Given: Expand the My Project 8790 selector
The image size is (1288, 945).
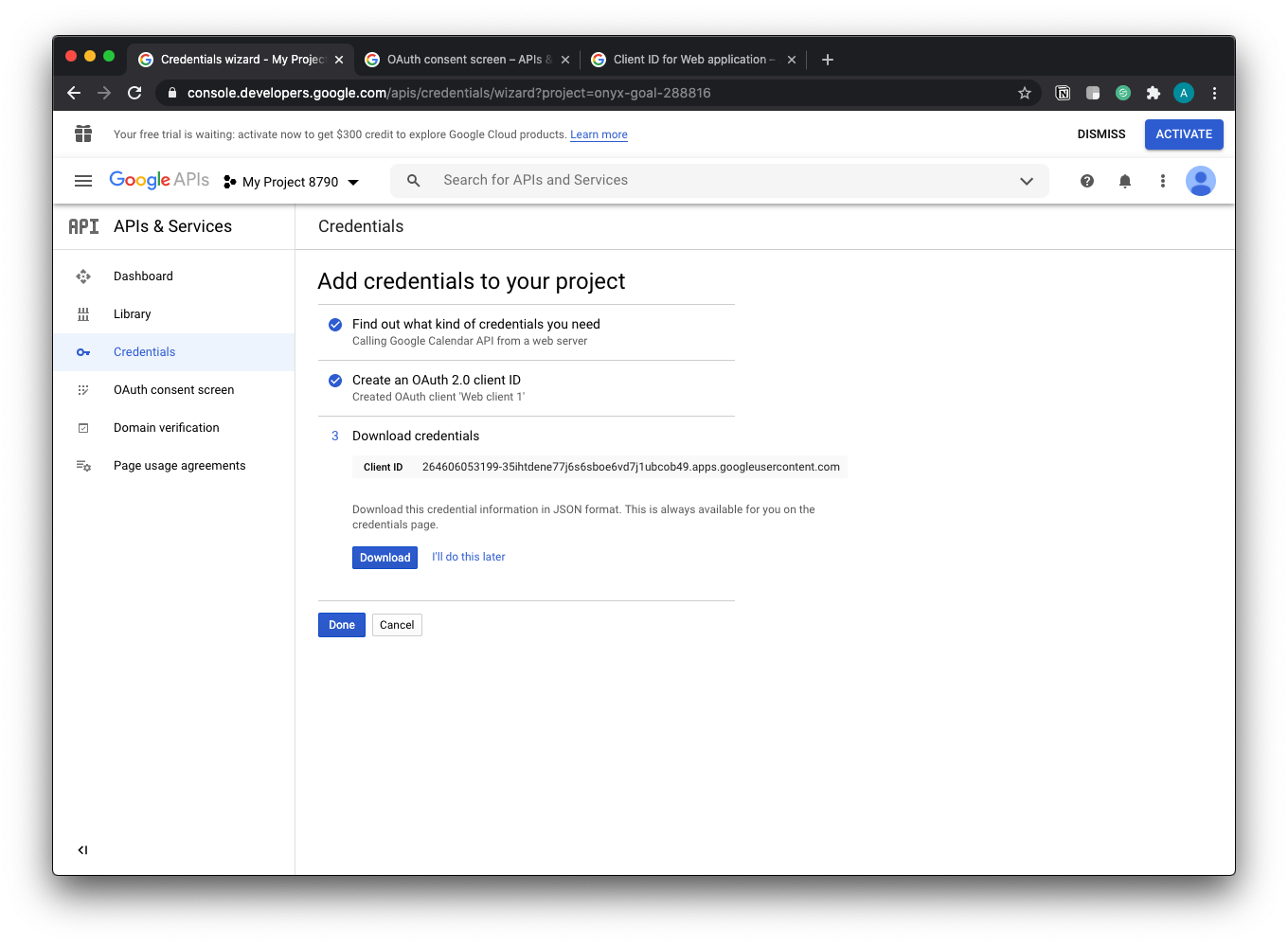Looking at the screenshot, I should pyautogui.click(x=292, y=182).
